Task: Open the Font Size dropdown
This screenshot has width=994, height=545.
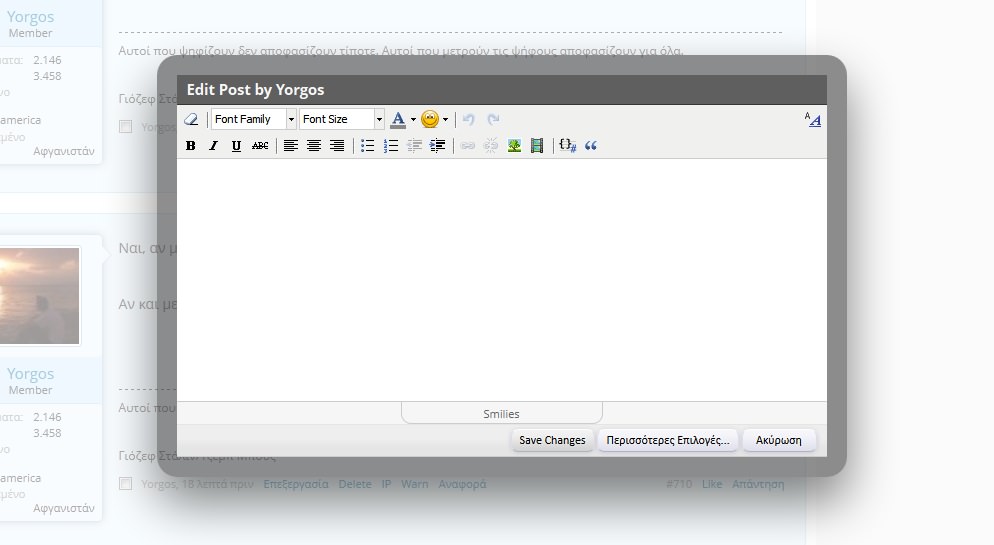Action: [x=342, y=119]
